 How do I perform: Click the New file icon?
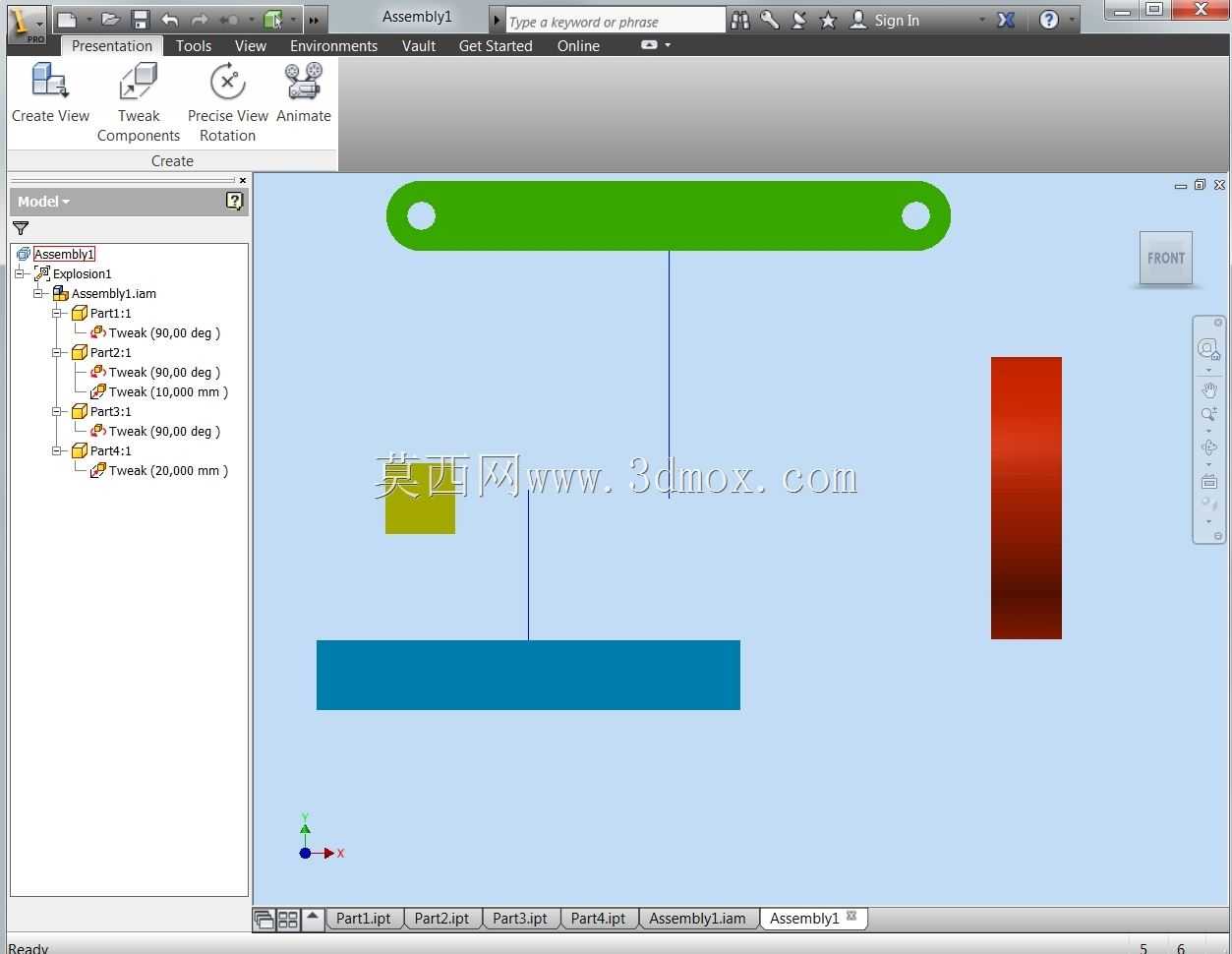click(x=66, y=20)
